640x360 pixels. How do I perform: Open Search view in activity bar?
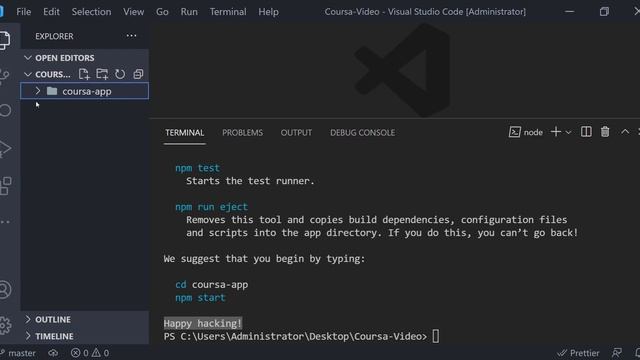point(5,110)
